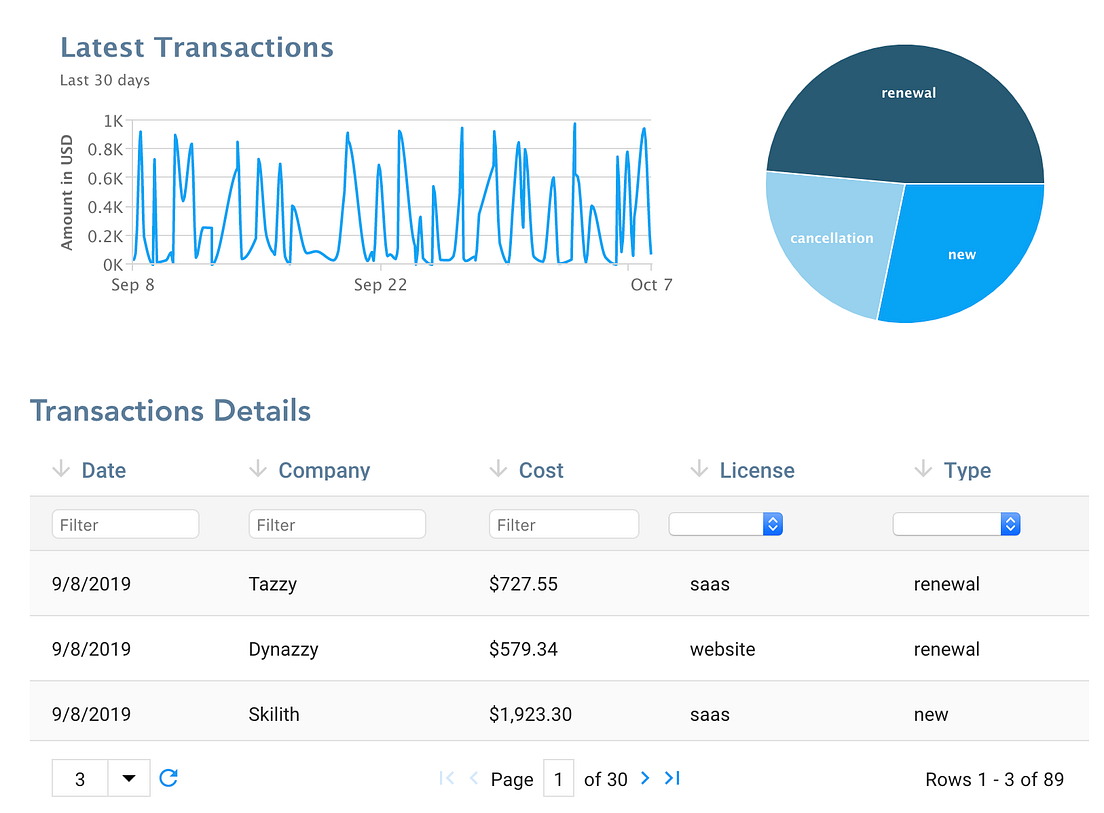Click the Date filter input field
The width and height of the screenshot is (1104, 813).
coord(125,523)
